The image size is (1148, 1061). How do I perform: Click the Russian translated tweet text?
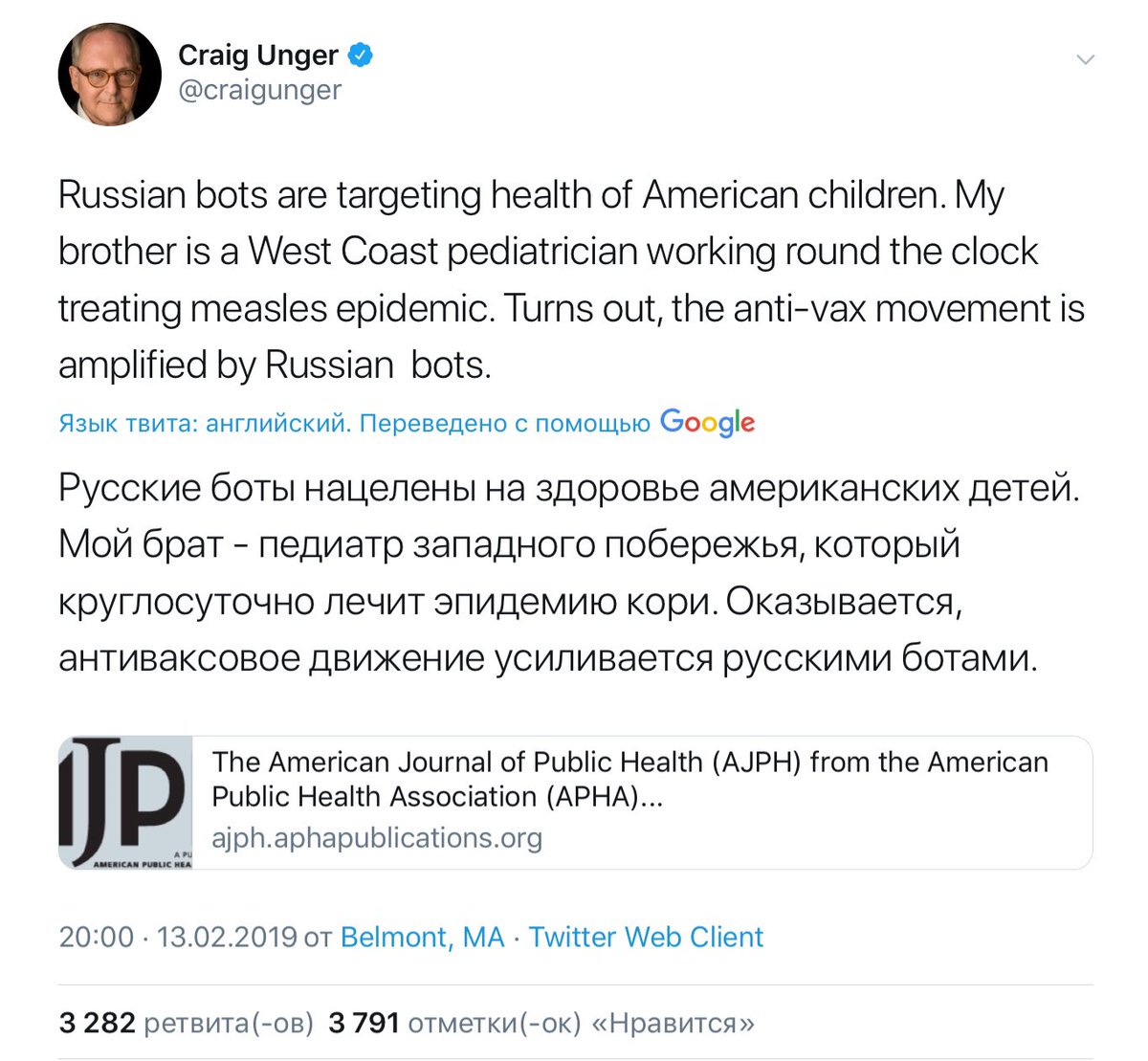coord(569,573)
